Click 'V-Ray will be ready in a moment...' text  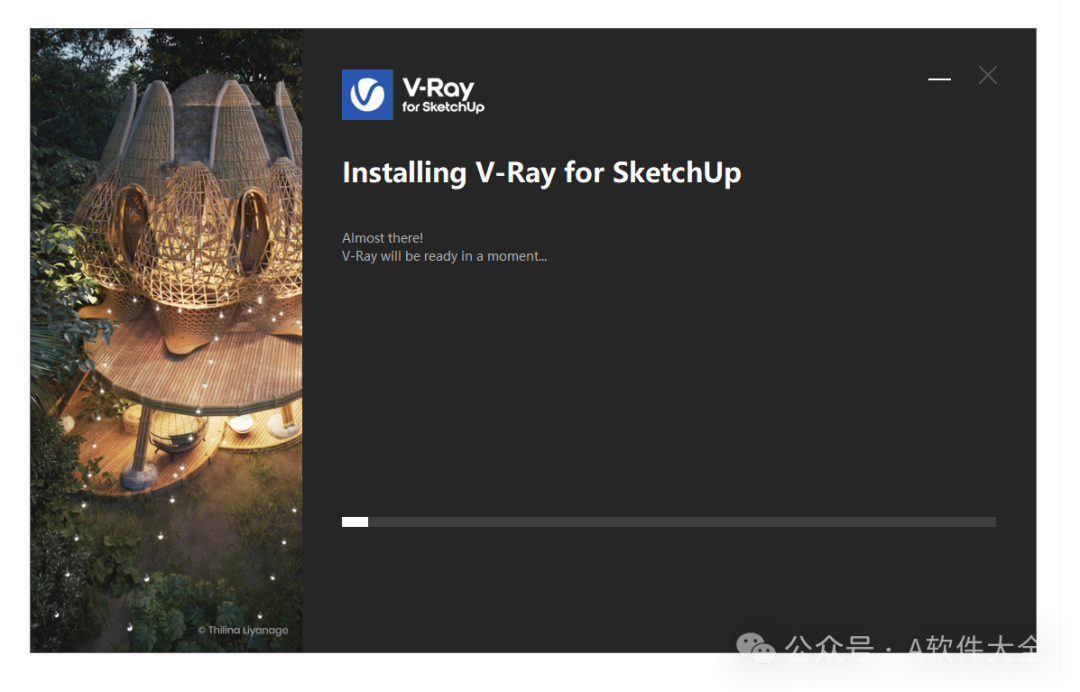click(444, 256)
